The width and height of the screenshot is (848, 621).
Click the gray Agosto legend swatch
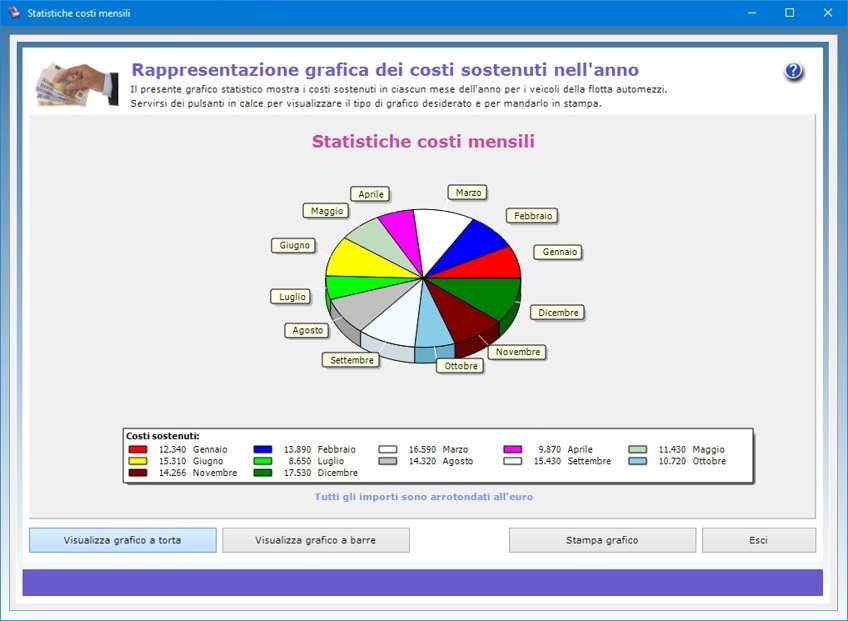click(x=388, y=461)
